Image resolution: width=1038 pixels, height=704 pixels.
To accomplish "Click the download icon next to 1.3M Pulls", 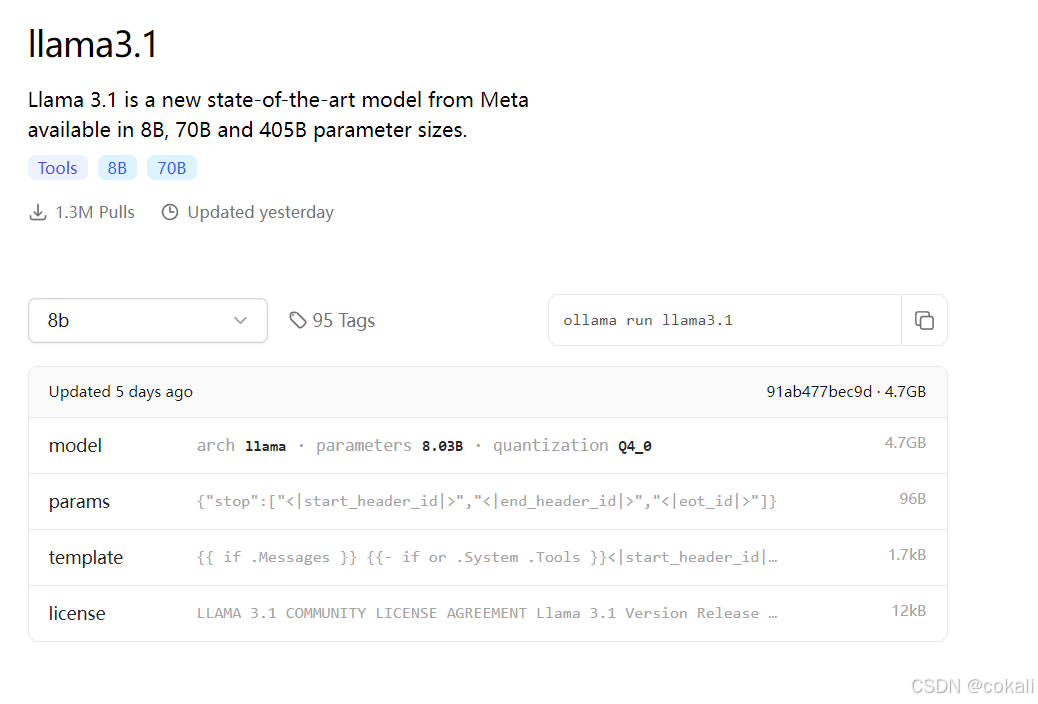I will (x=38, y=213).
